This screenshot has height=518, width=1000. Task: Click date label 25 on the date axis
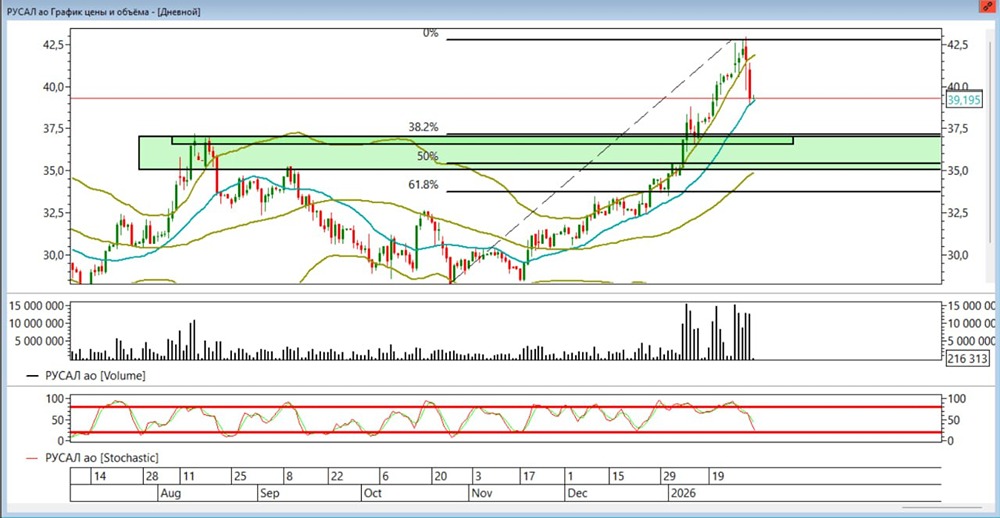(240, 477)
